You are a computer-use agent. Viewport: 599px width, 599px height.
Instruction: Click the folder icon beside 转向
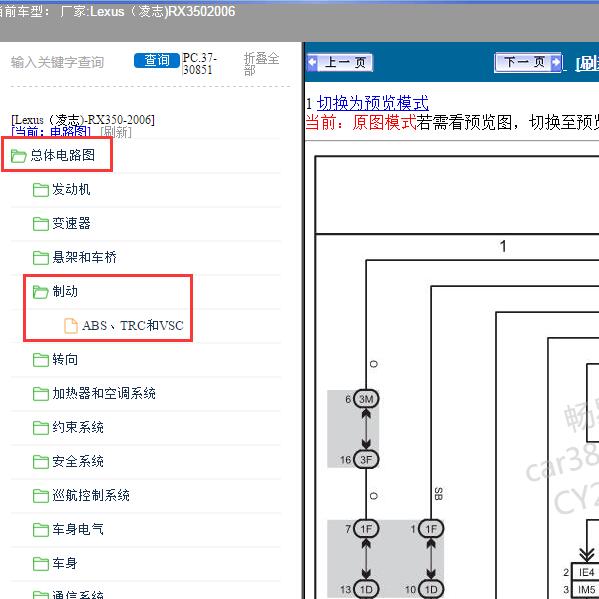pos(40,359)
